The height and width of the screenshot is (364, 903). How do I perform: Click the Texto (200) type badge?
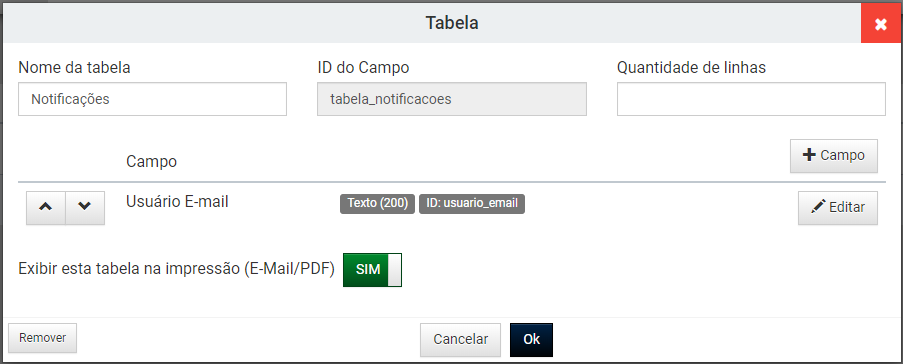pos(377,203)
